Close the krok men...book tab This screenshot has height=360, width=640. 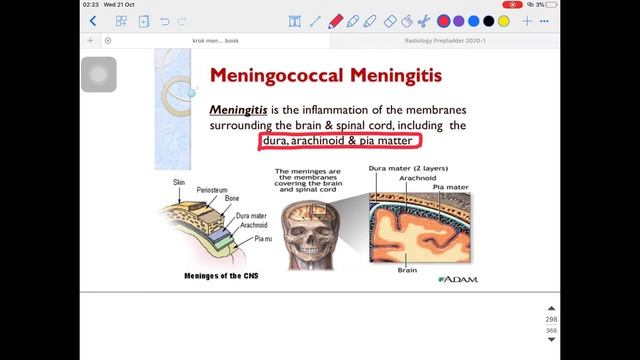[x=108, y=40]
